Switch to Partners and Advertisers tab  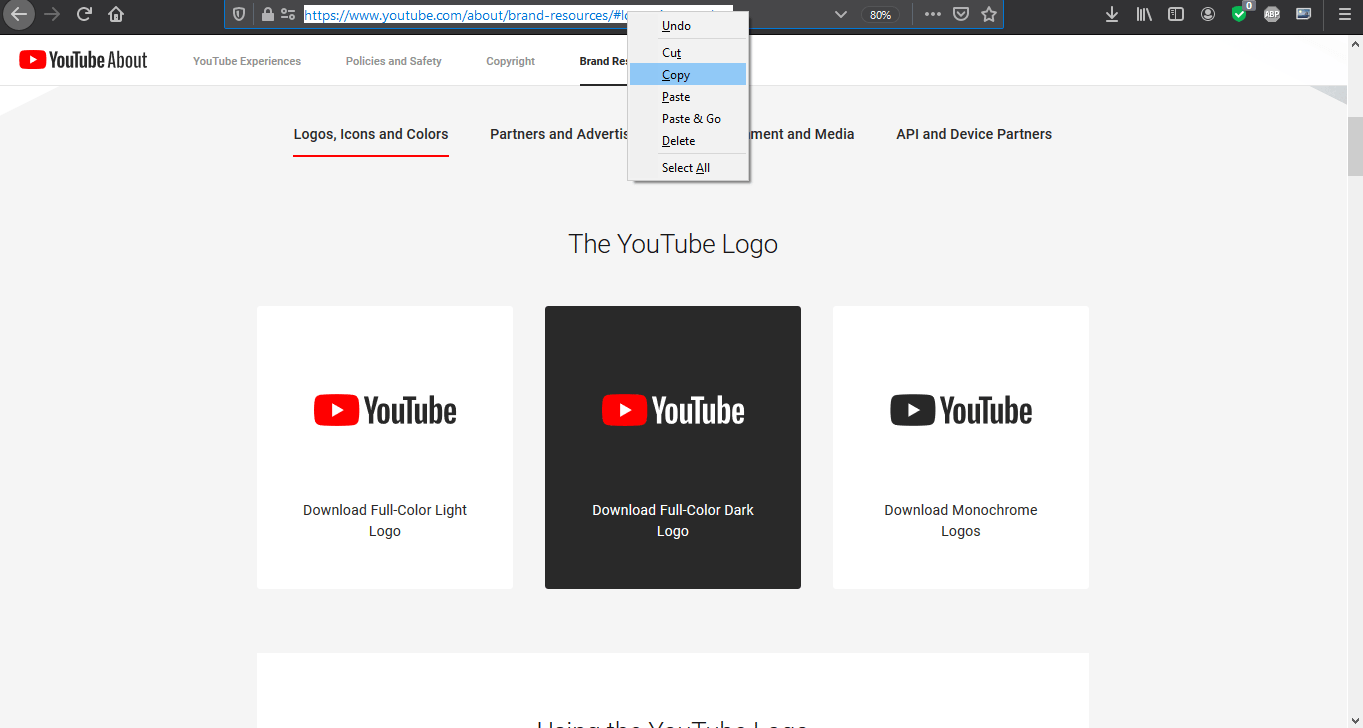coord(559,134)
